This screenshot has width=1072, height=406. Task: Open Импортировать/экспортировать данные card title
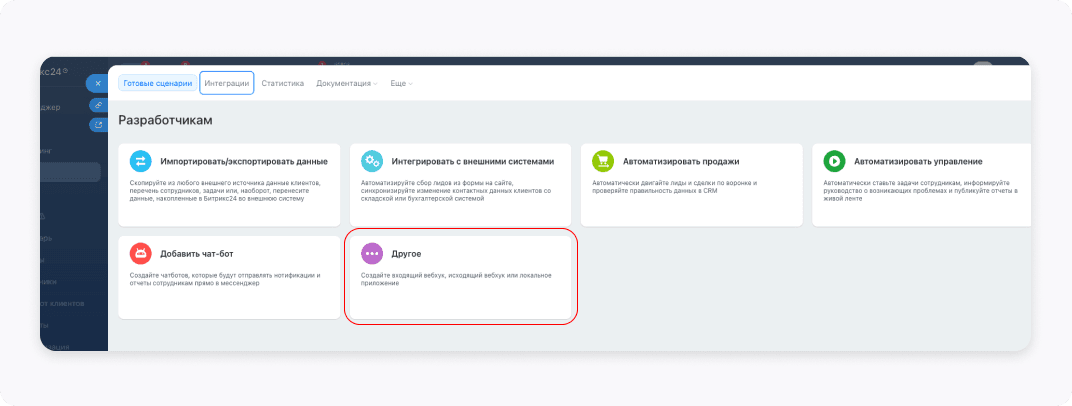tap(244, 162)
